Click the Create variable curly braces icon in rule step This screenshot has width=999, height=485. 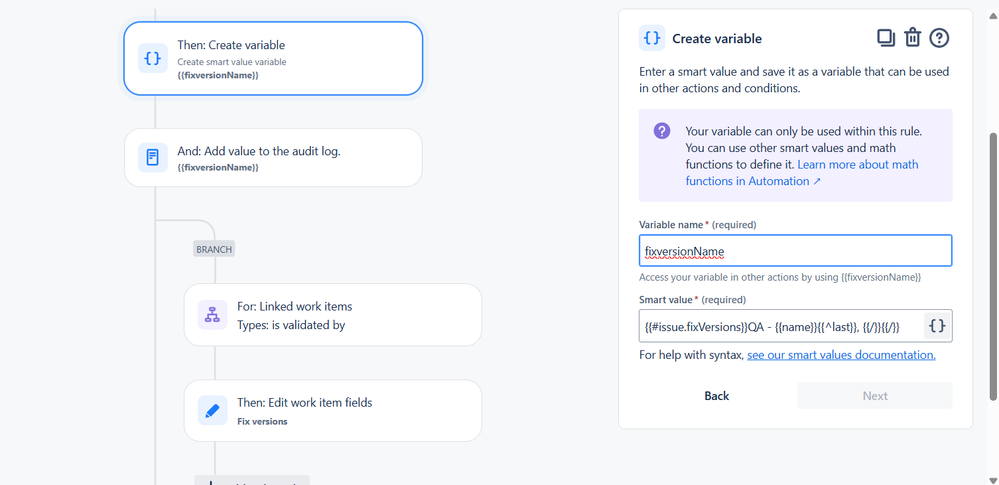pyautogui.click(x=153, y=59)
